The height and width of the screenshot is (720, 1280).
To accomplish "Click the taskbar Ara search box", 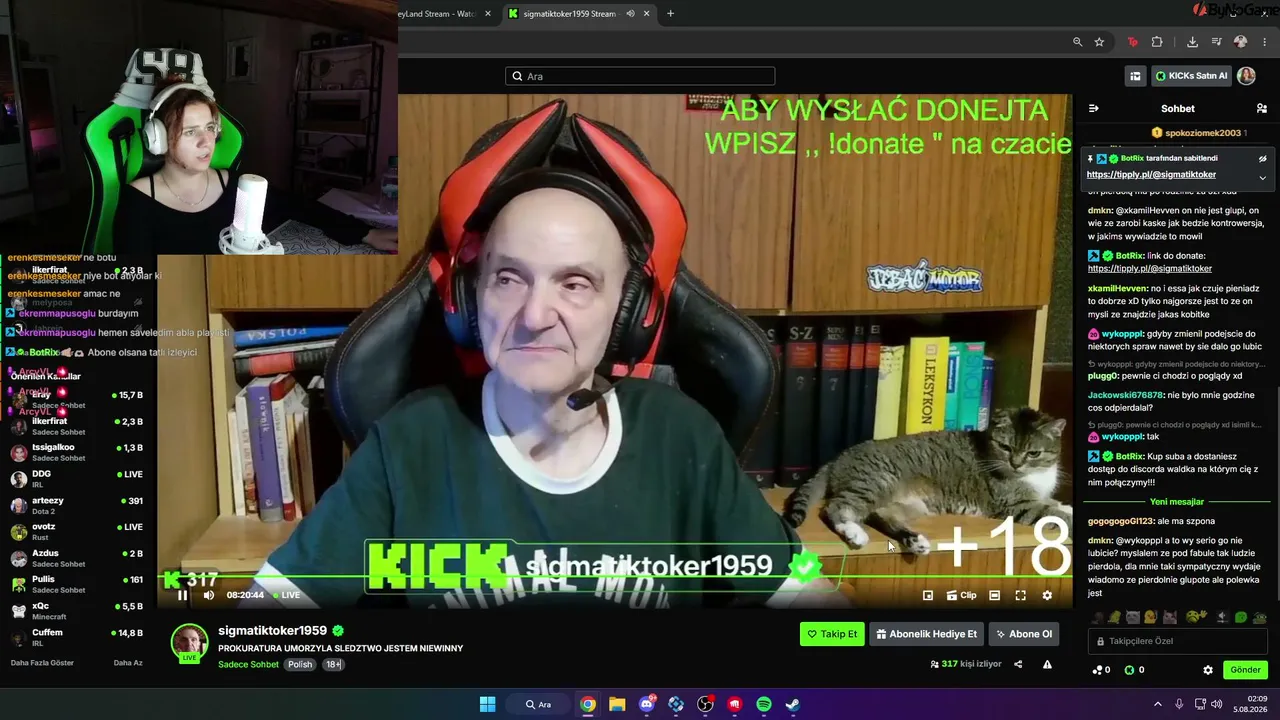I will click(539, 704).
